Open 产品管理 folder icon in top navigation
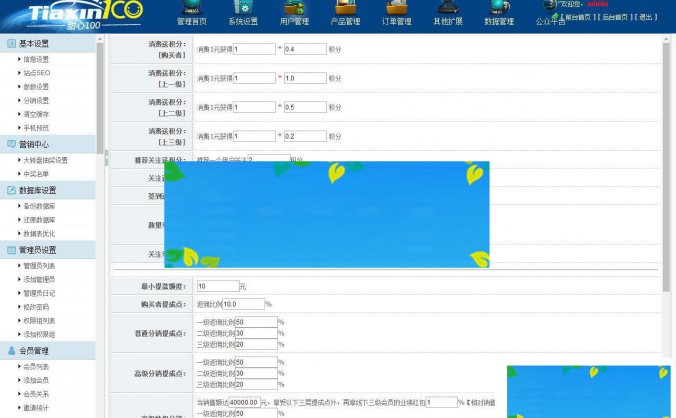The height and width of the screenshot is (418, 676). 345,7
